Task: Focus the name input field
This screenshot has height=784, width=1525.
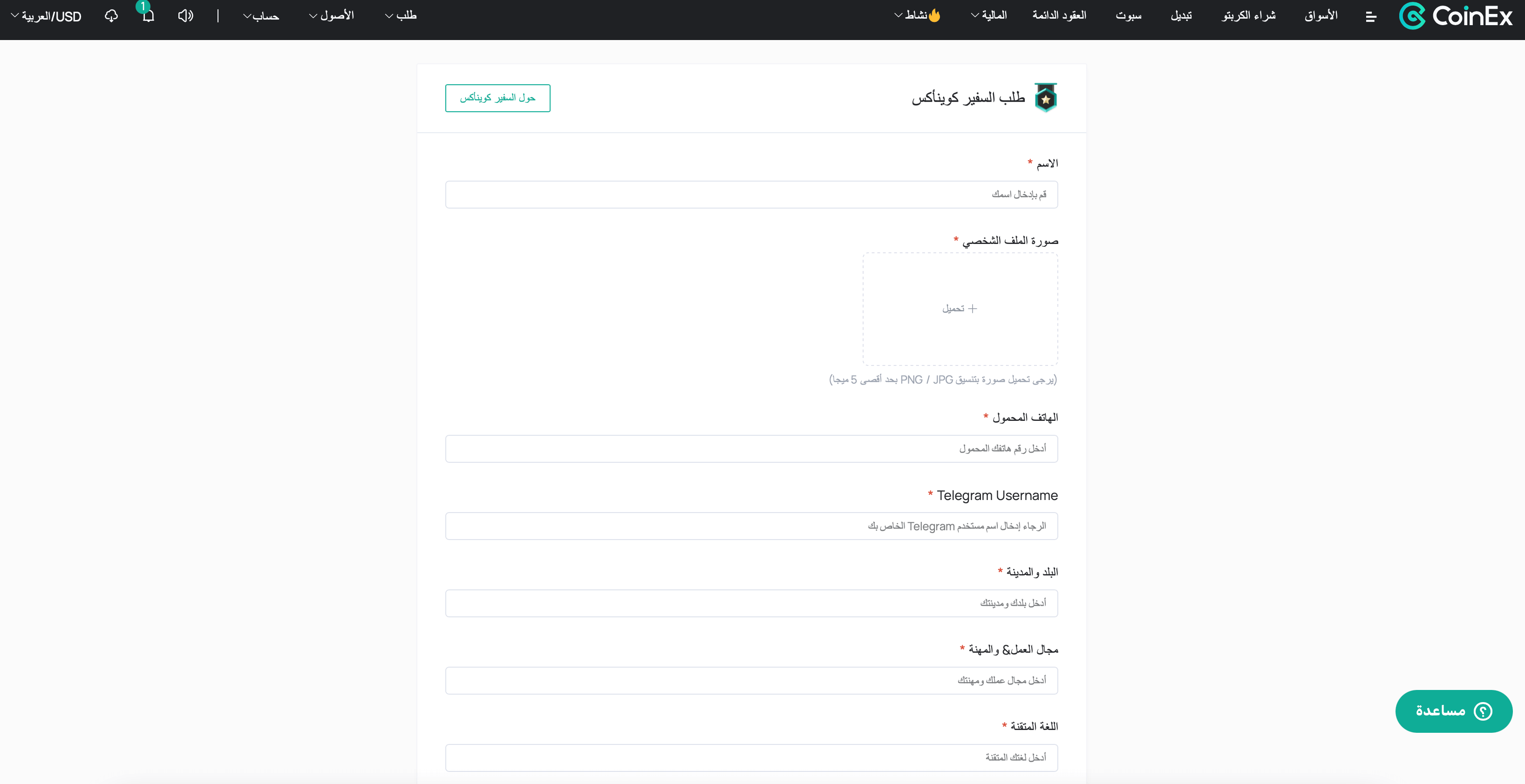Action: [751, 194]
